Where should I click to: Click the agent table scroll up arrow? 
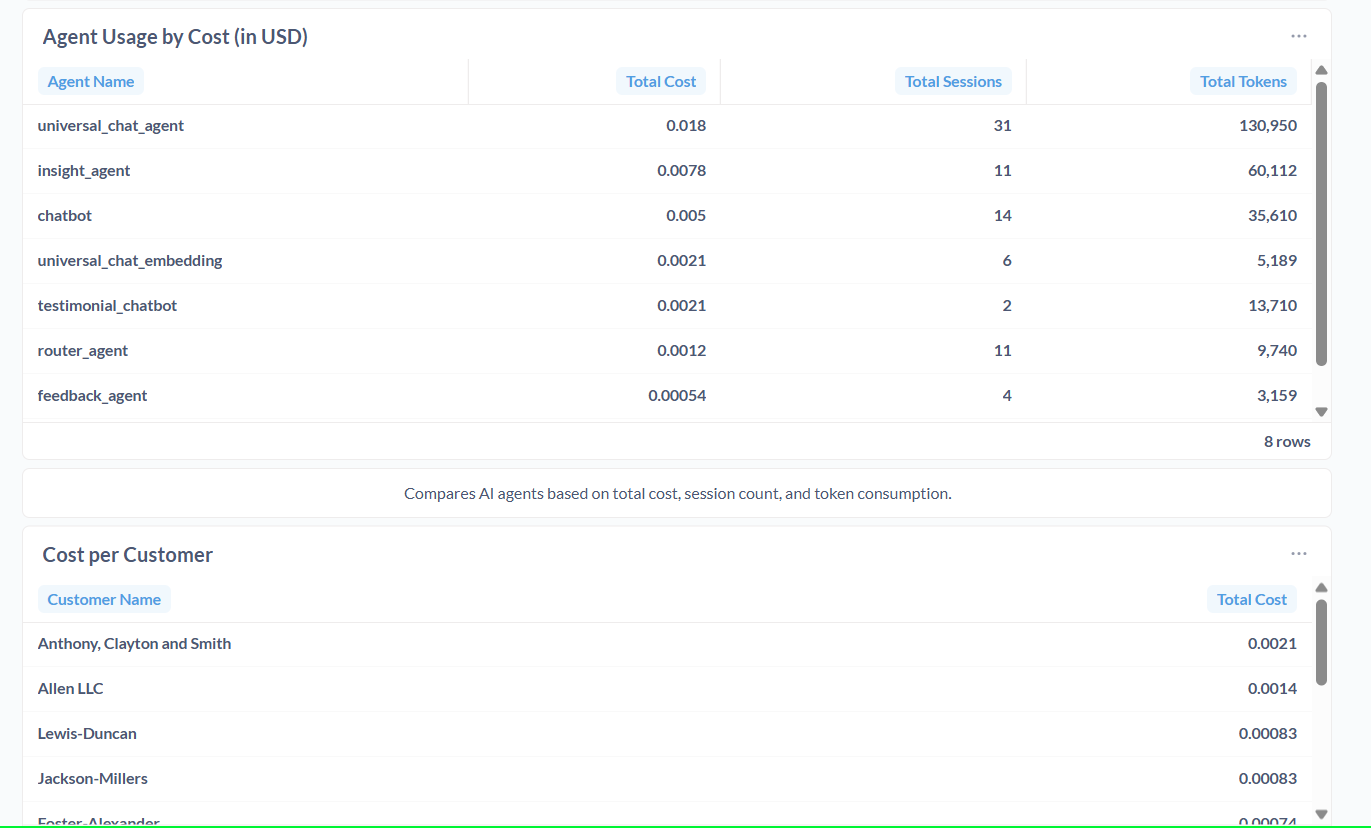click(x=1321, y=70)
